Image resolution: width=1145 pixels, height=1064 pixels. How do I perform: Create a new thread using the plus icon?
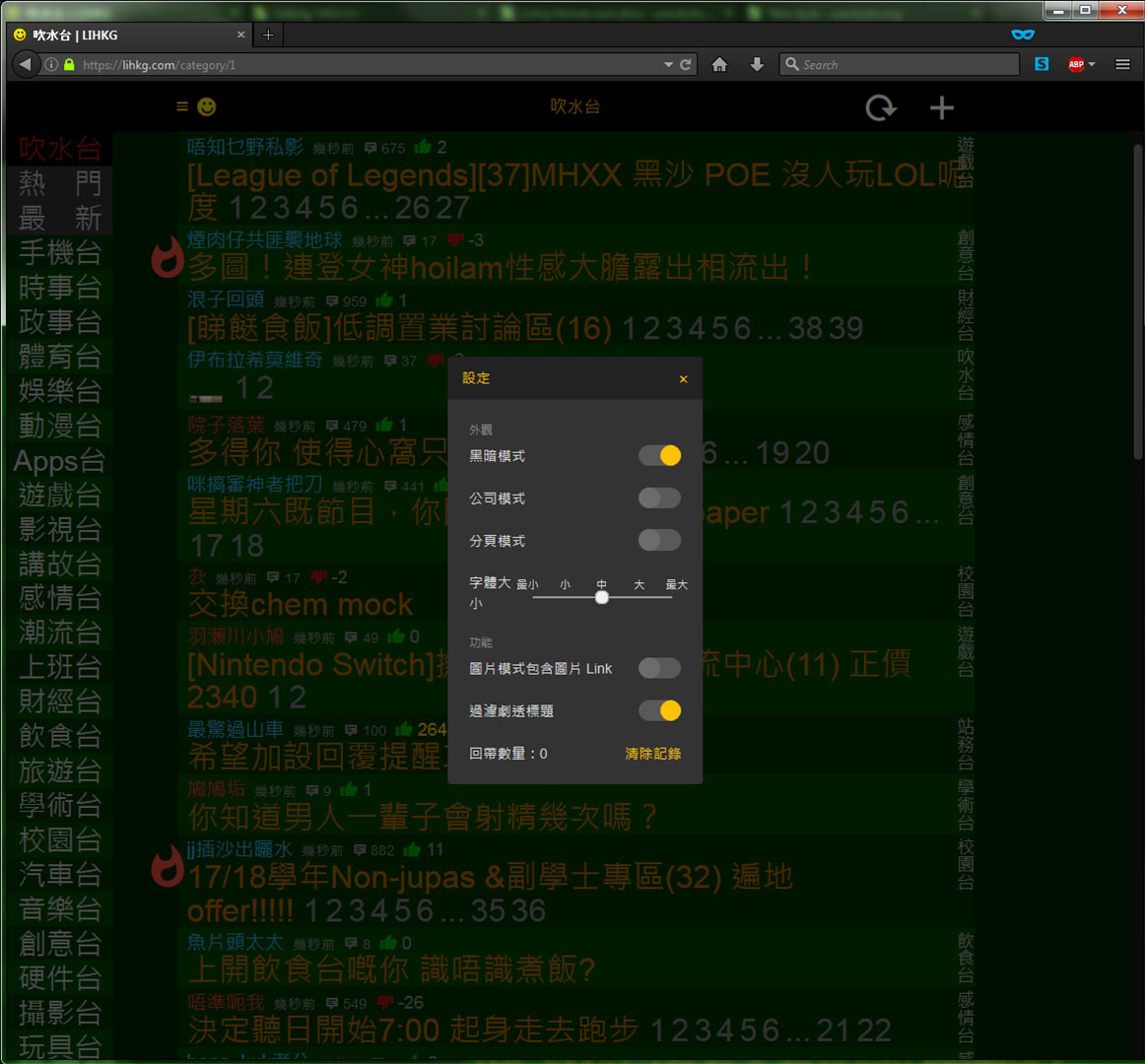(x=941, y=106)
